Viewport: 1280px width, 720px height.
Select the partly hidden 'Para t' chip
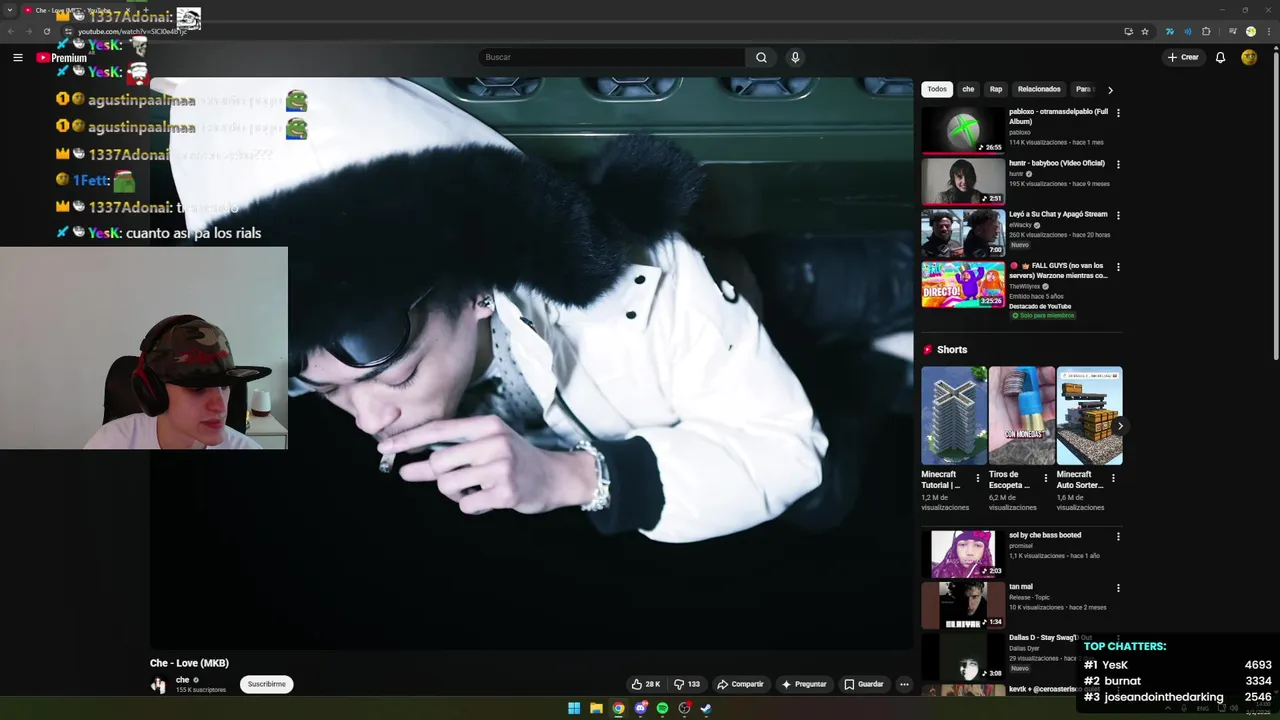(1084, 89)
